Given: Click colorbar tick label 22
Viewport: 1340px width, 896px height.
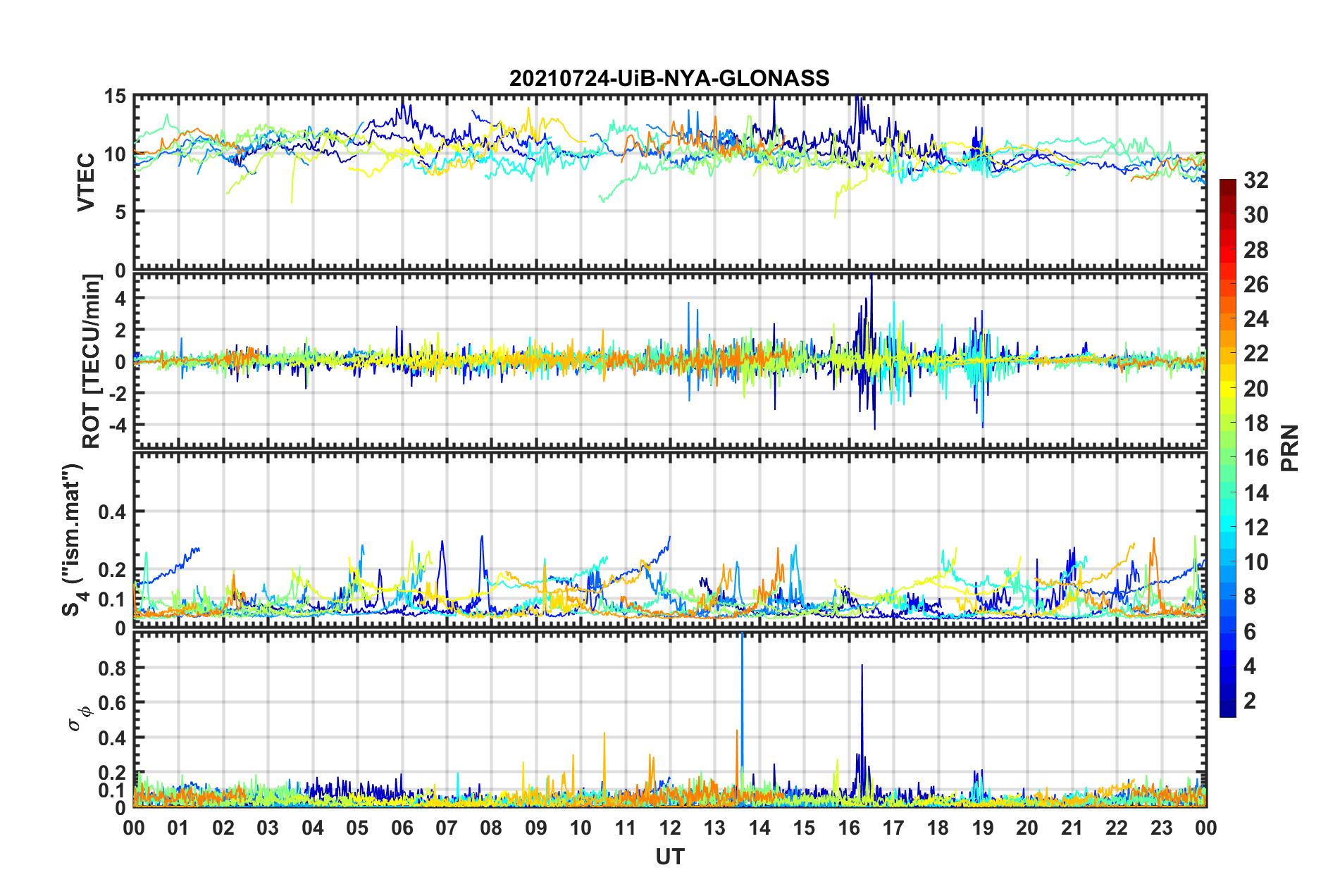Looking at the screenshot, I should click(1255, 354).
